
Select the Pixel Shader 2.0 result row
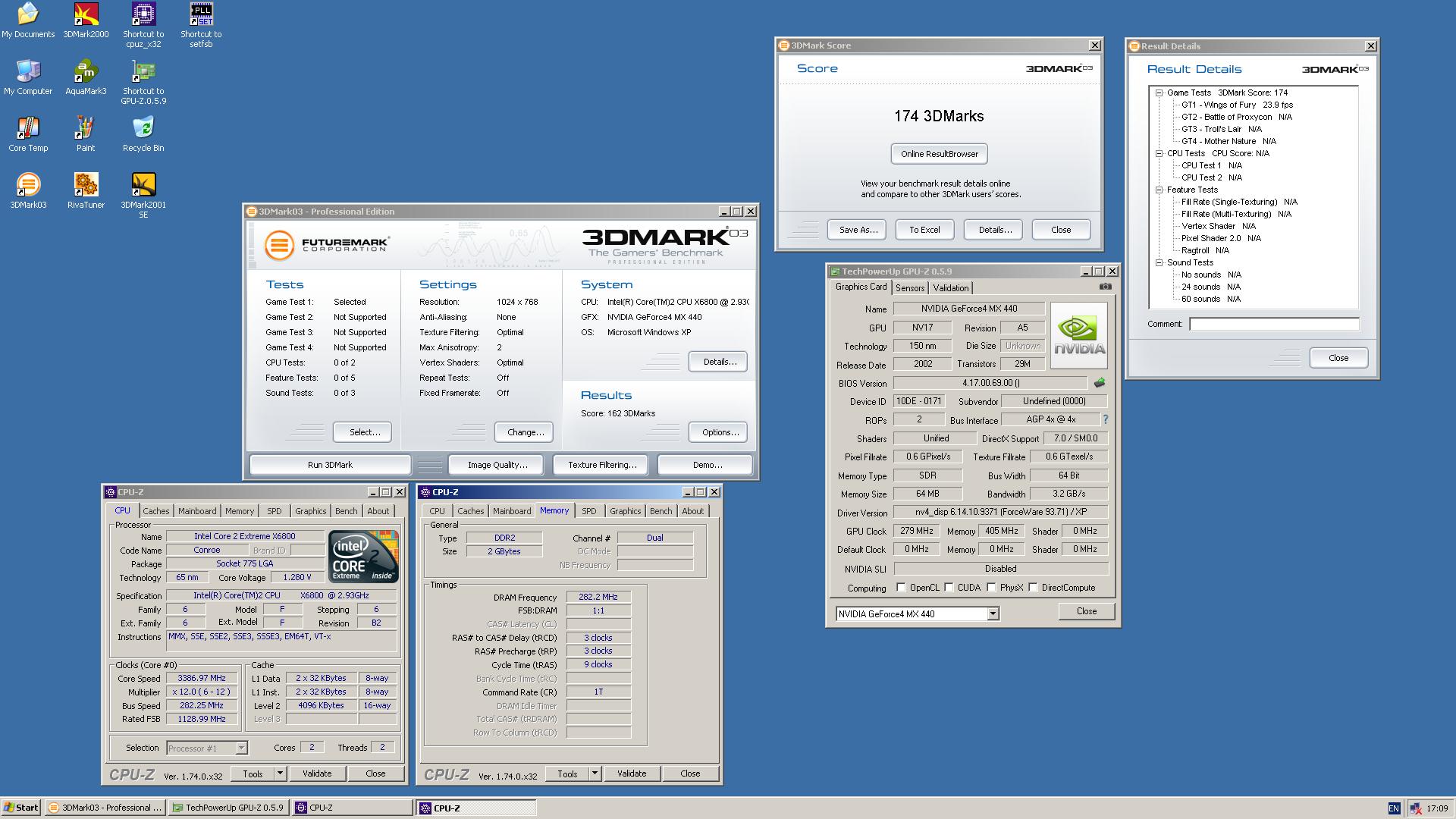(x=1221, y=238)
